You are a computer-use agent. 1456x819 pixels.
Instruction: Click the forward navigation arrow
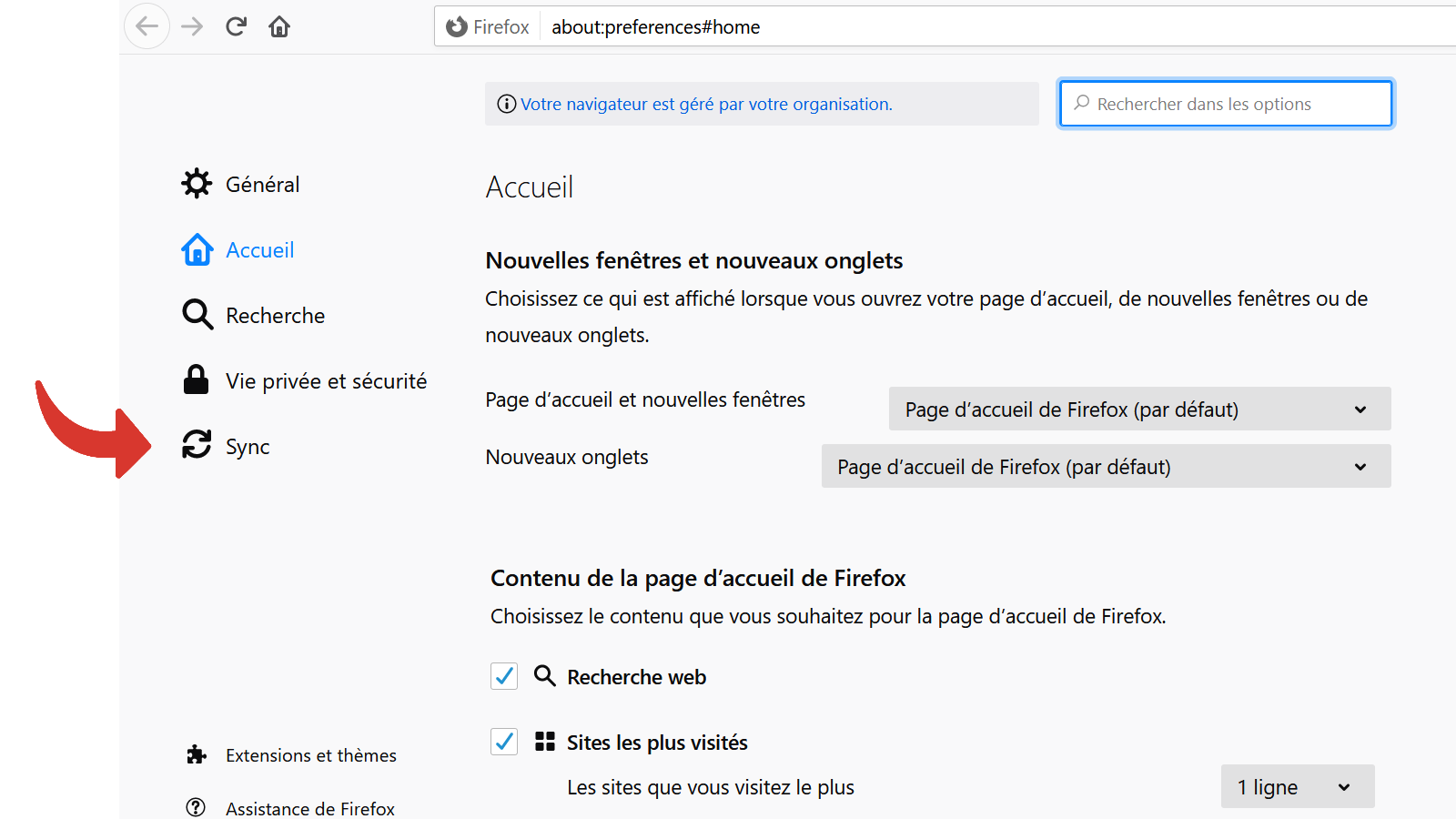pos(192,26)
